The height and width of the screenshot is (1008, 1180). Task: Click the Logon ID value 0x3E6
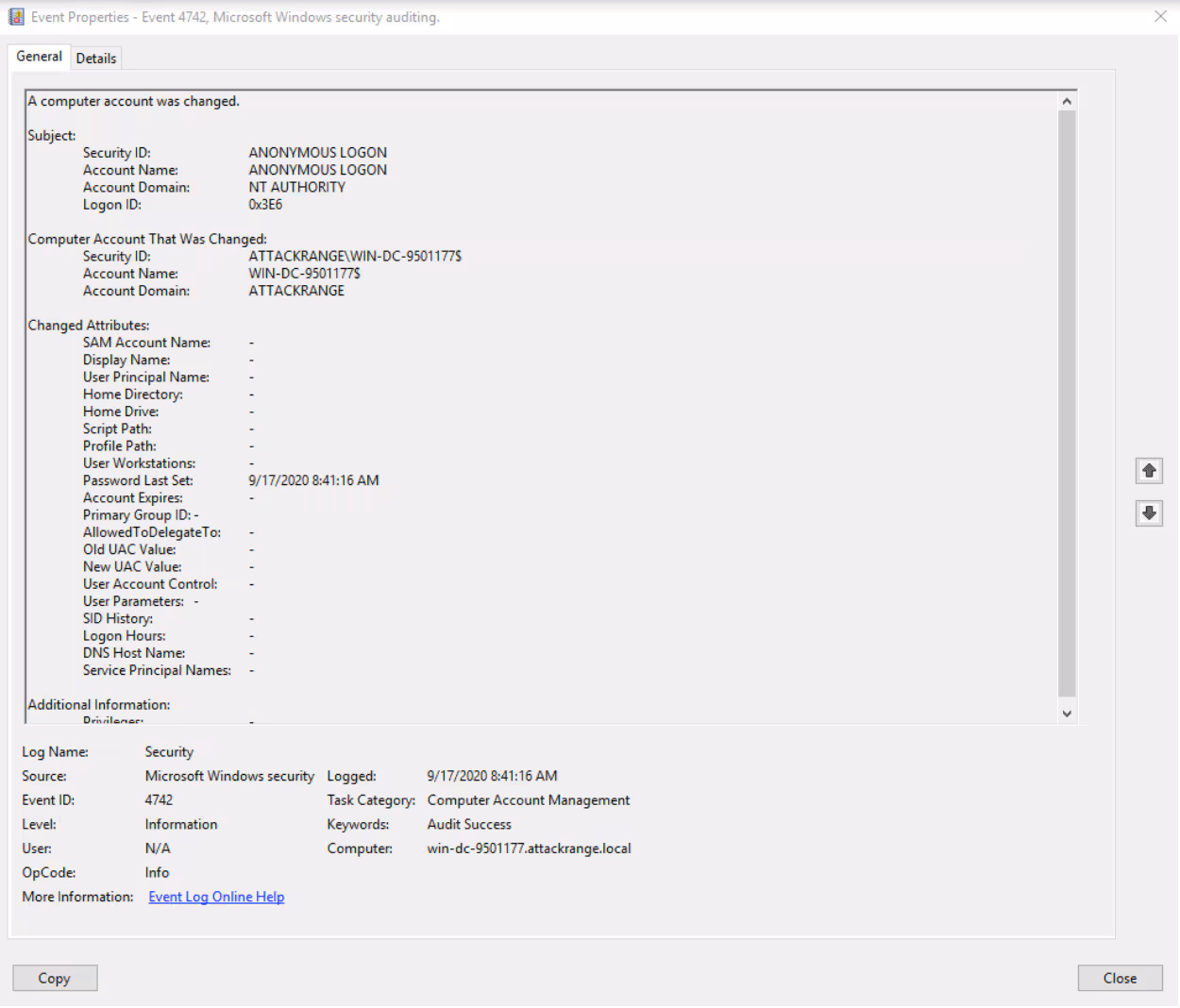(x=265, y=205)
